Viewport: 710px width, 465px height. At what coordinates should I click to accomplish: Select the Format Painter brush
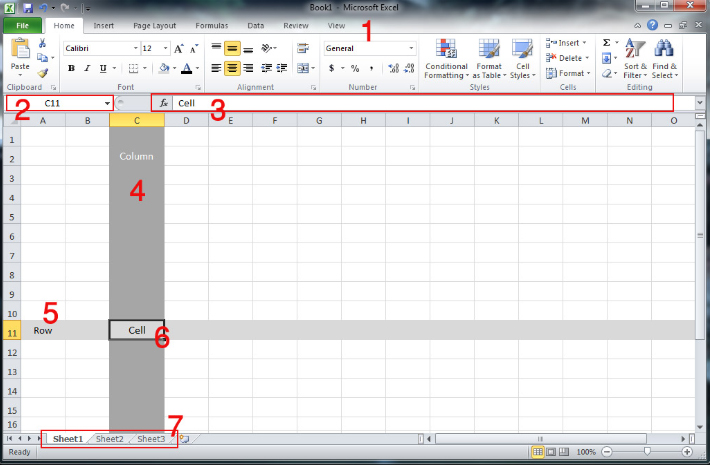pos(43,73)
